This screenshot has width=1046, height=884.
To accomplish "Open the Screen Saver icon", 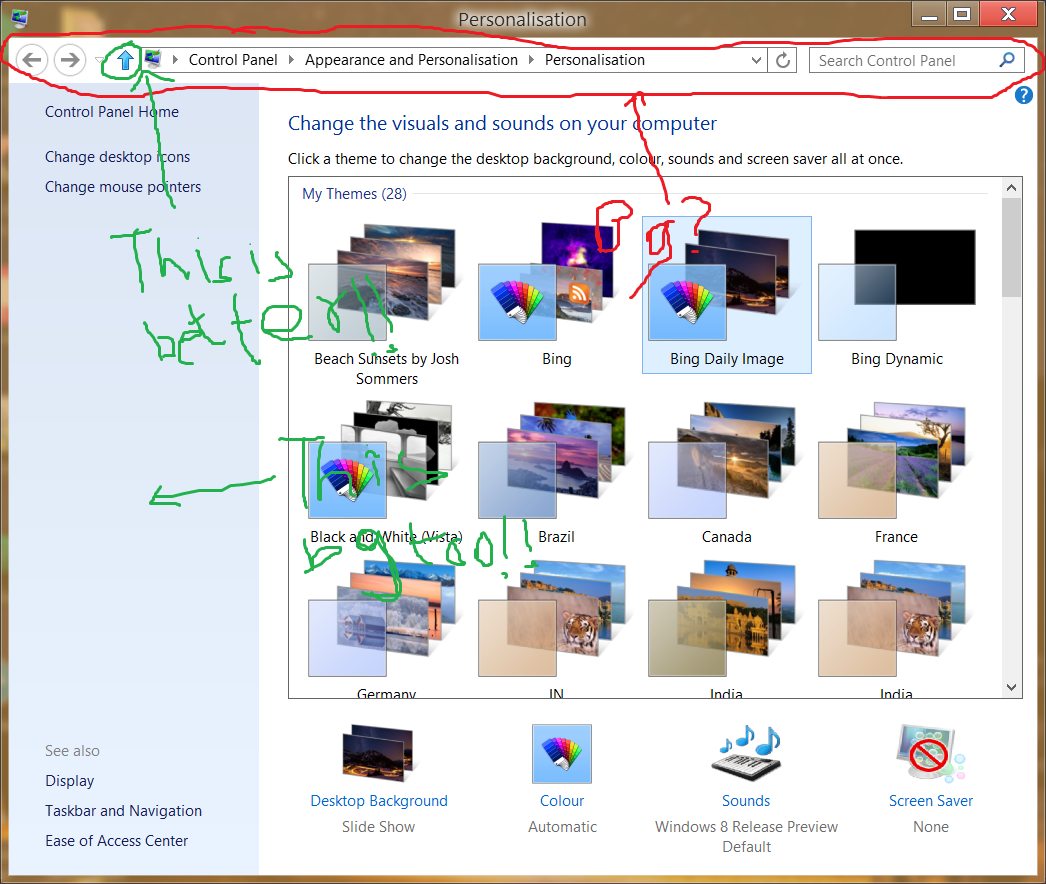I will pyautogui.click(x=931, y=753).
